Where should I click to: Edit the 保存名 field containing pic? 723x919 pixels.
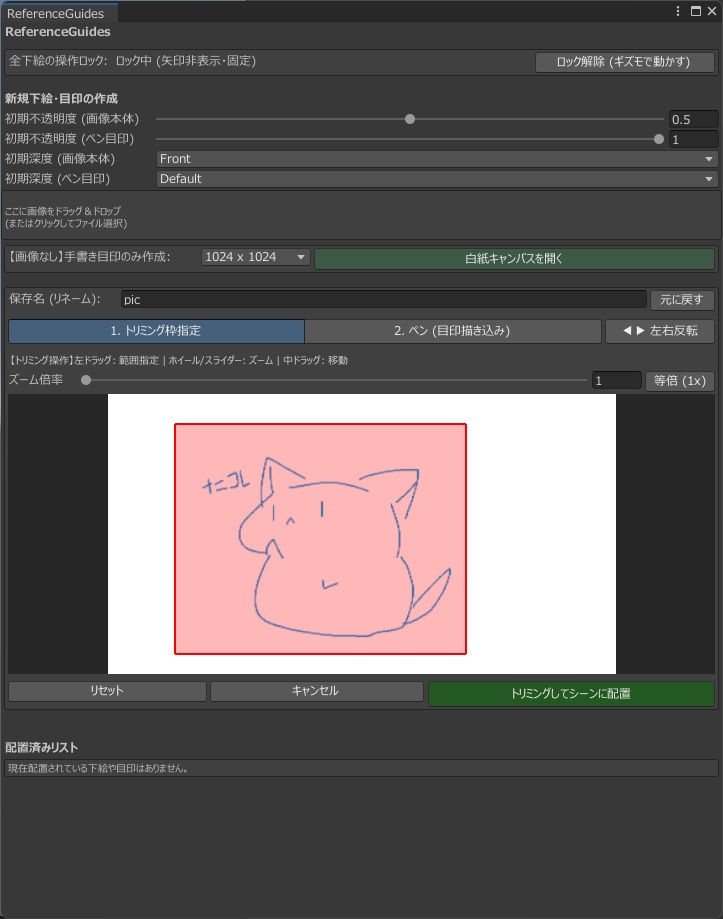click(384, 299)
